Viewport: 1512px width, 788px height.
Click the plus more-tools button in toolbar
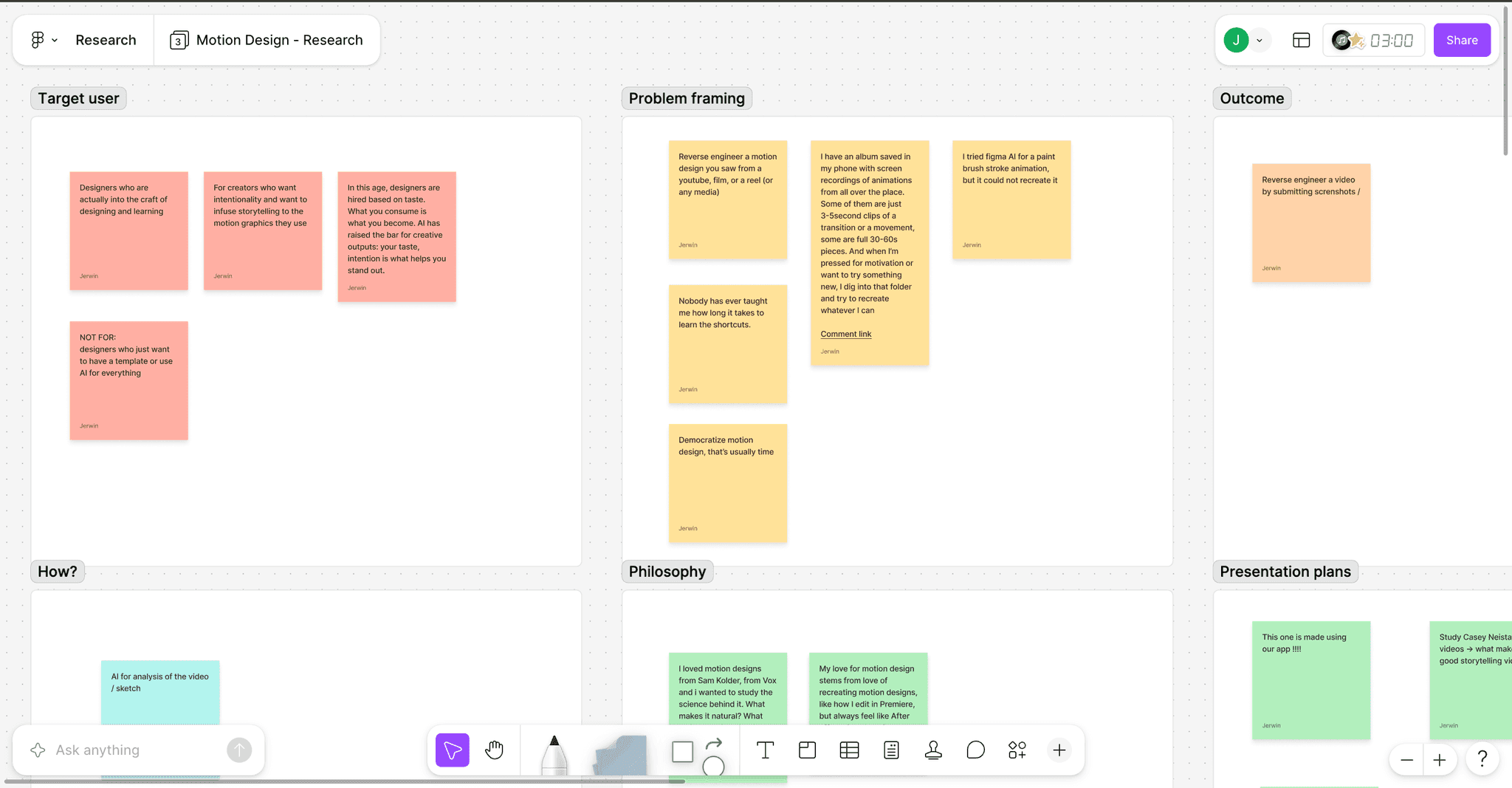(1059, 750)
